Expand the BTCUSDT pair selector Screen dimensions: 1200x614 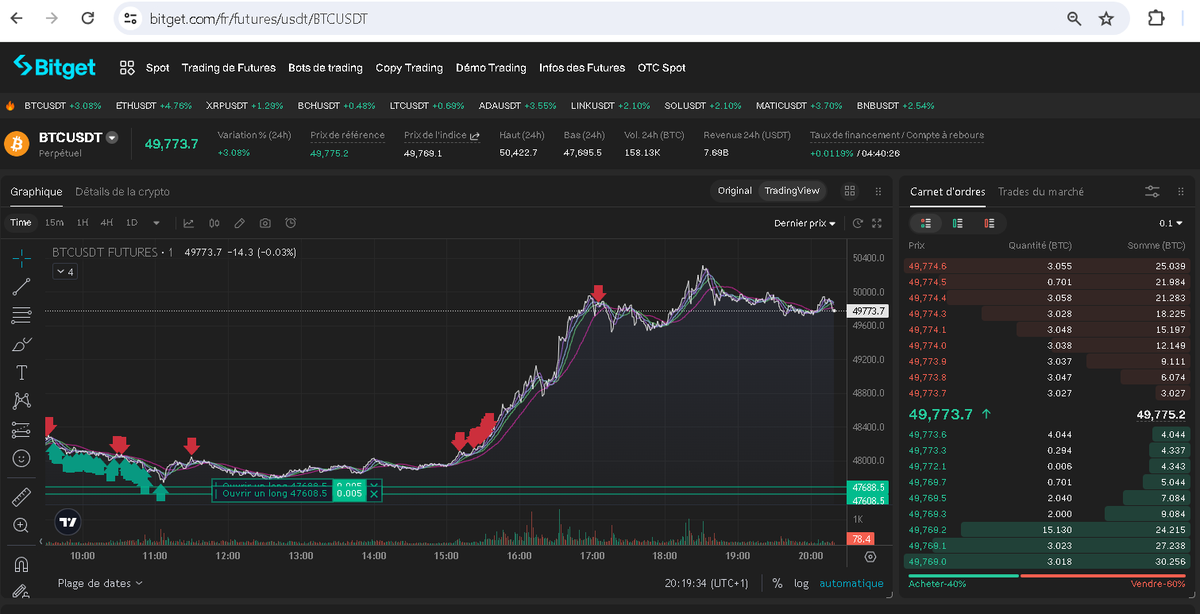coord(112,138)
